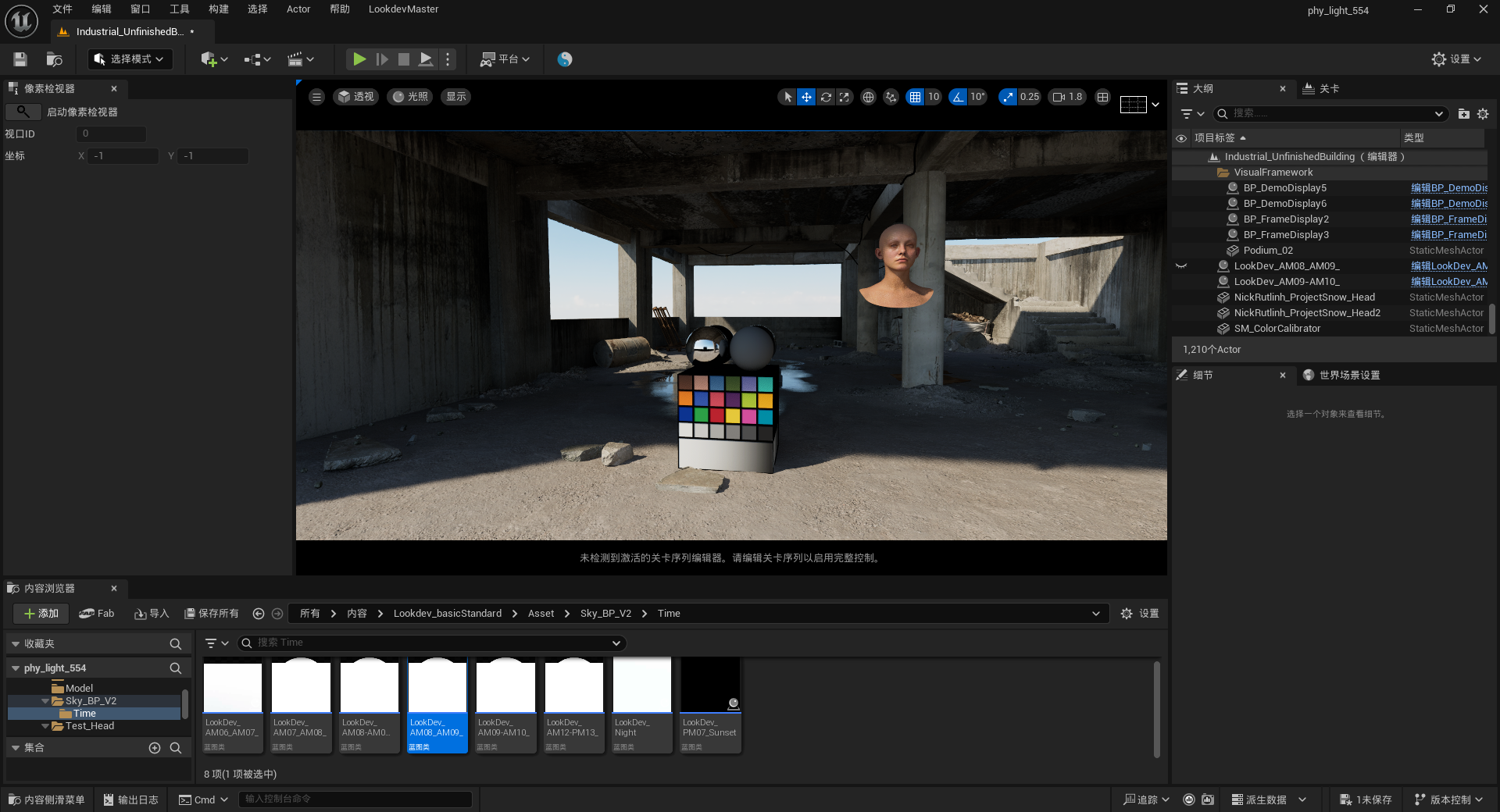Image resolution: width=1500 pixels, height=812 pixels.
Task: Open the platform dropdown menu
Action: click(505, 59)
